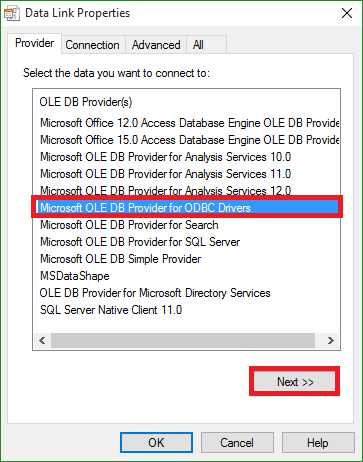Click the Next >> button
The height and width of the screenshot is (462, 363).
(295, 381)
